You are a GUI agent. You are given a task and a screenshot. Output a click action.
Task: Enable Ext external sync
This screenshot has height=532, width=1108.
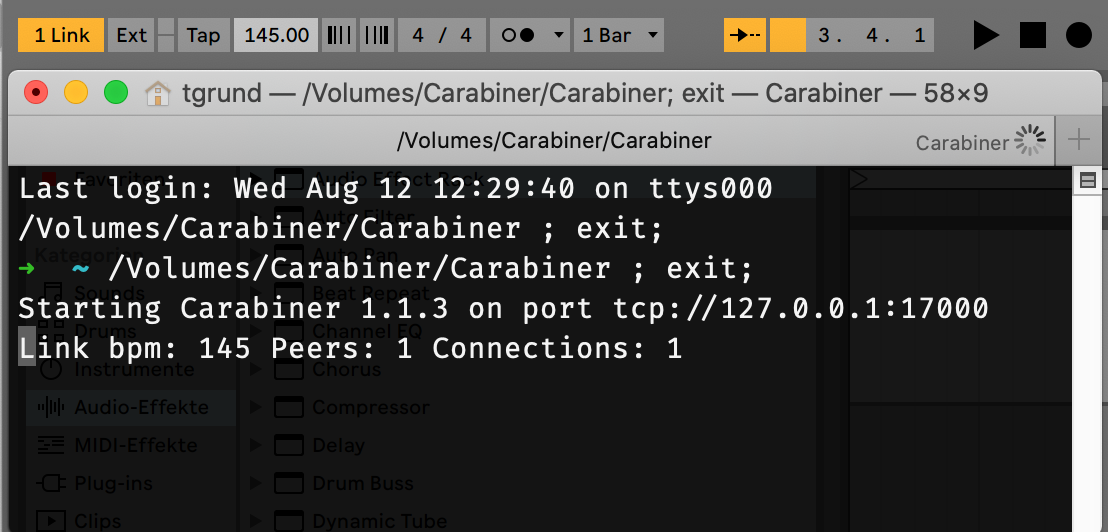pyautogui.click(x=131, y=35)
